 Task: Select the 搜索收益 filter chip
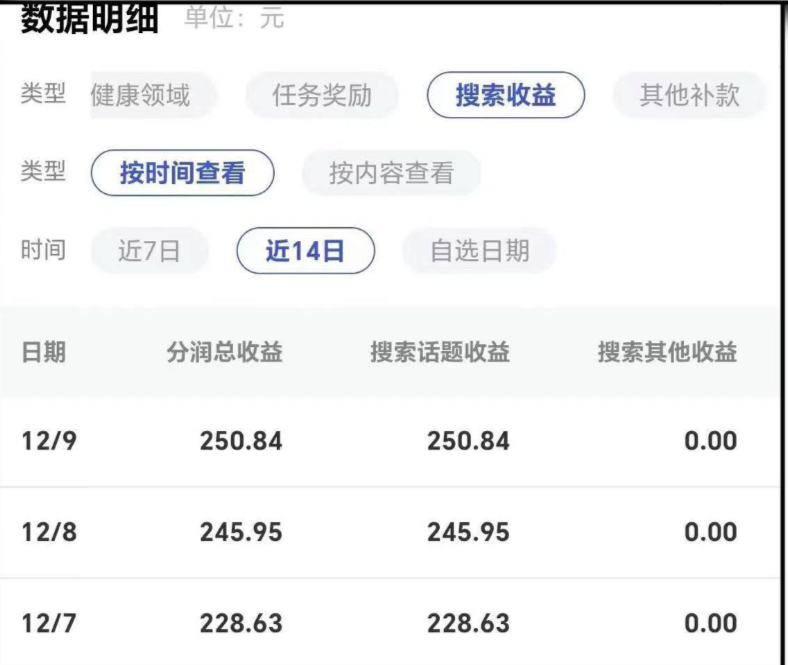pyautogui.click(x=505, y=96)
